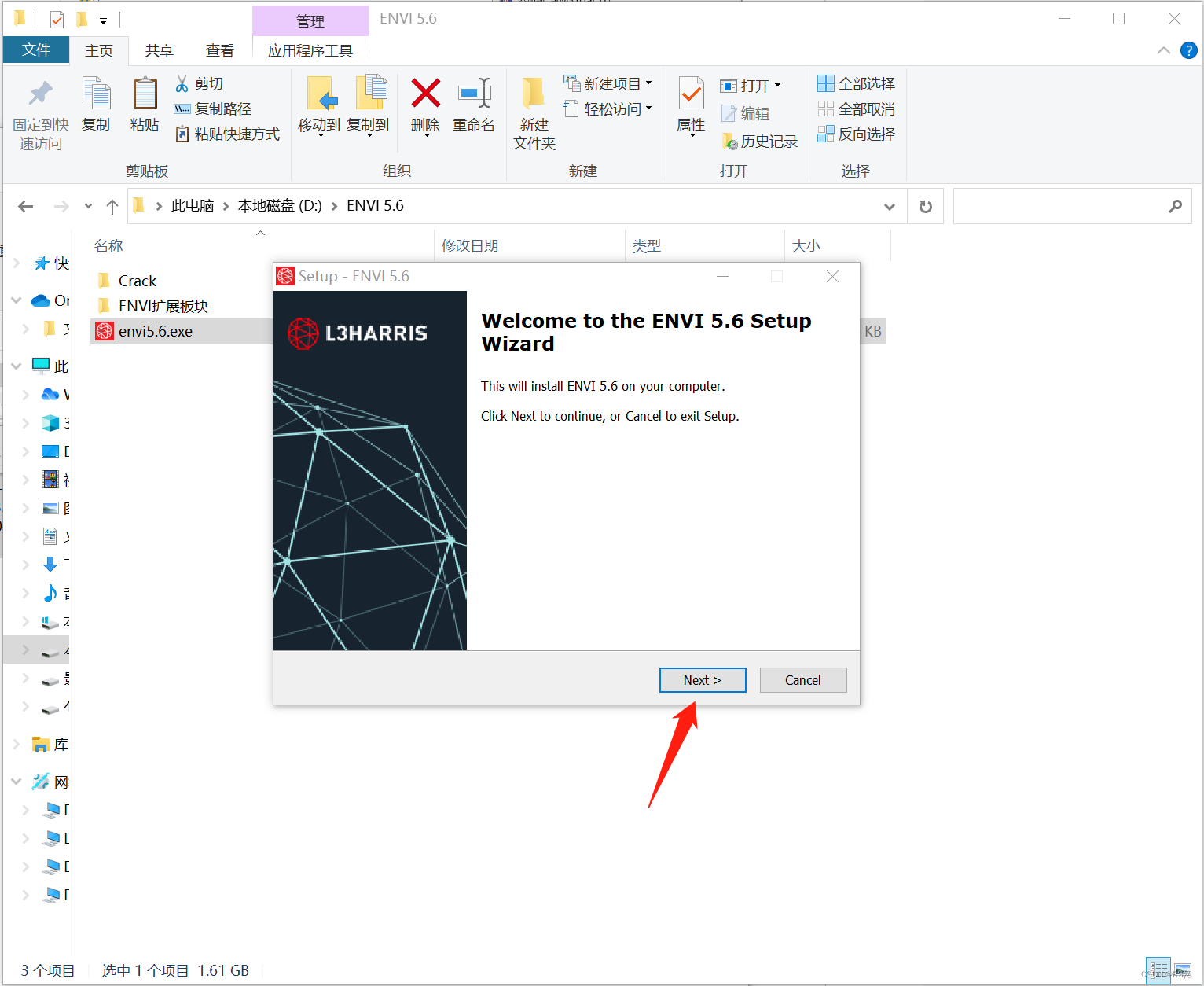Image resolution: width=1204 pixels, height=986 pixels.
Task: Expand Quick Access tree node
Action: 17,263
